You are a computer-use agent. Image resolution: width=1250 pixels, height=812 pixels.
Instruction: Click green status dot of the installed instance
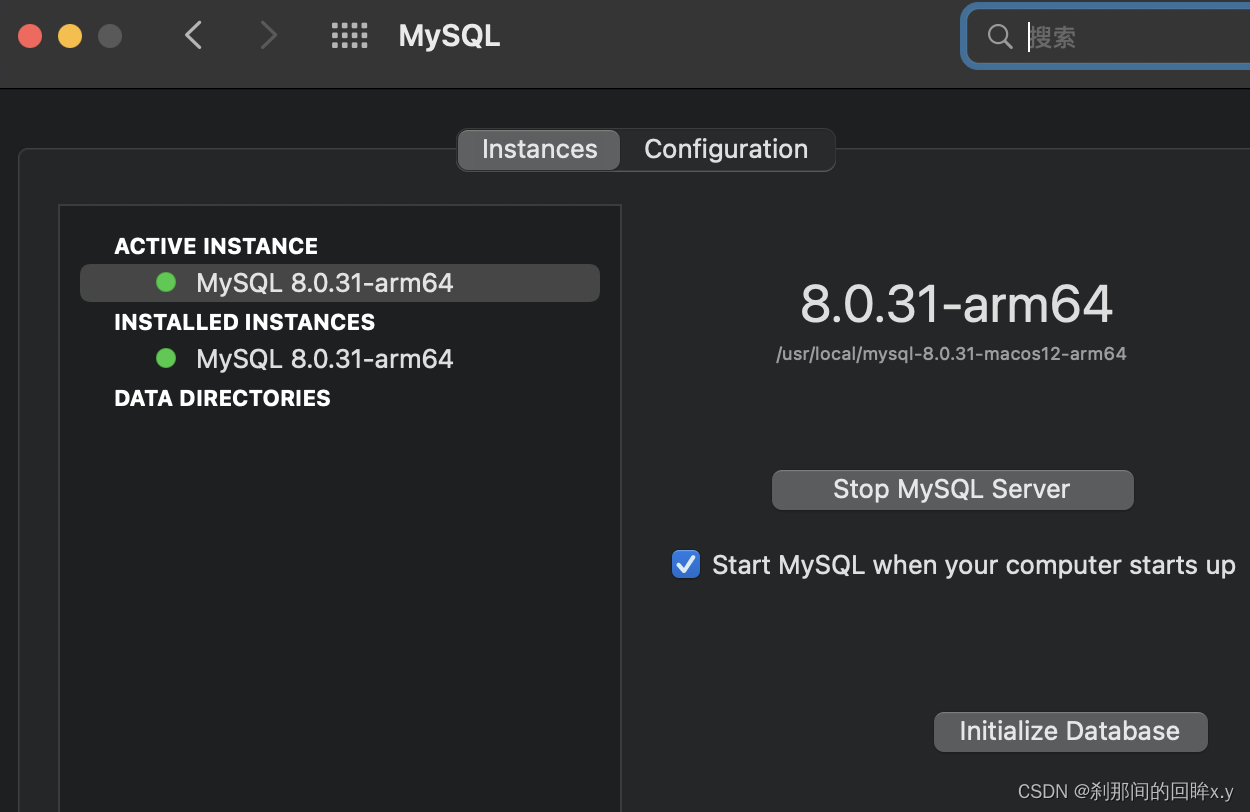pyautogui.click(x=166, y=358)
